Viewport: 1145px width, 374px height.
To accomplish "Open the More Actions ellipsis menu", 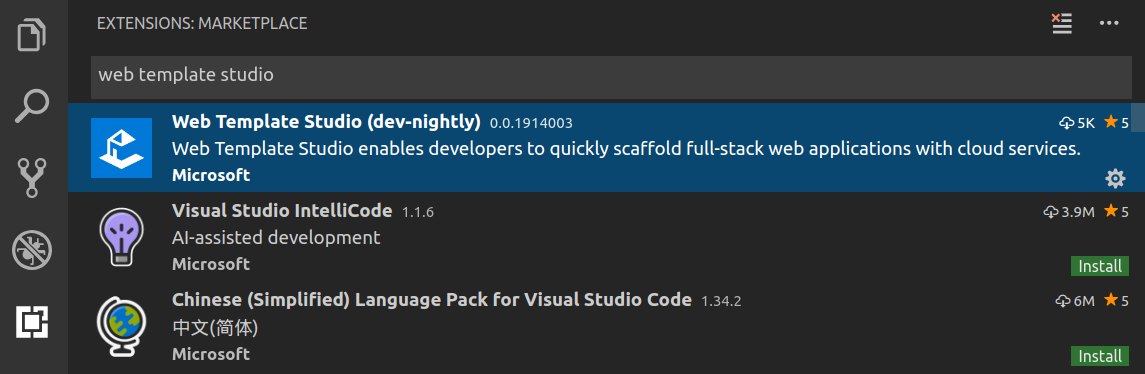I will (x=1108, y=23).
